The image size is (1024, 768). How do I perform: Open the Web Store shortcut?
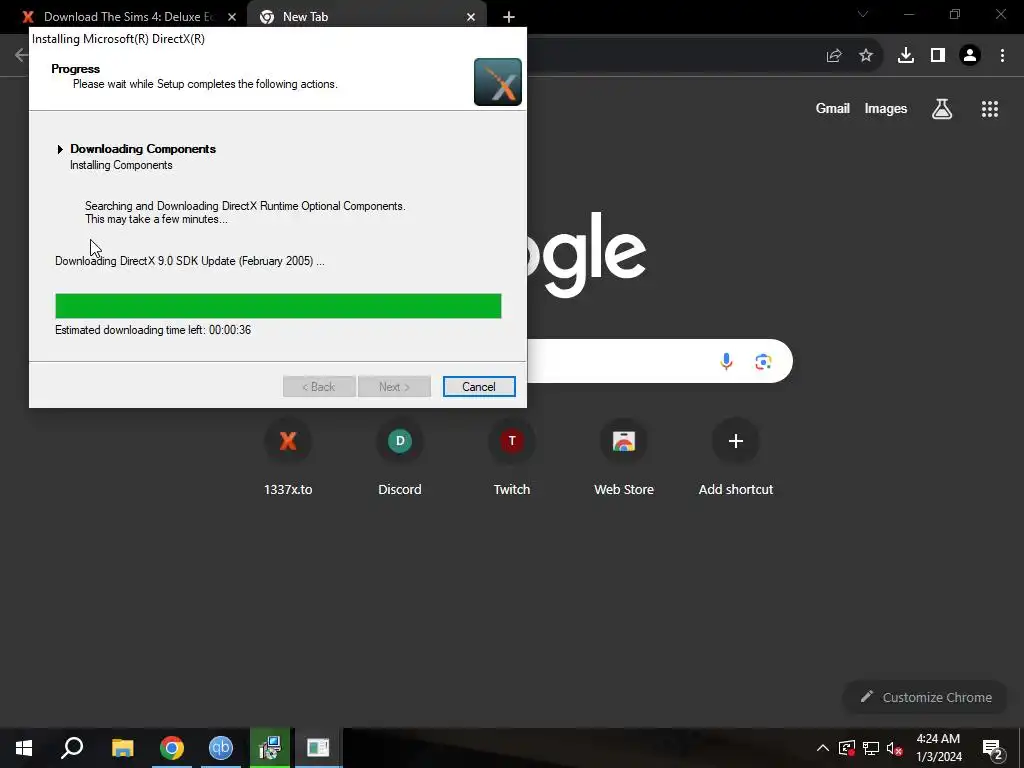pyautogui.click(x=624, y=458)
